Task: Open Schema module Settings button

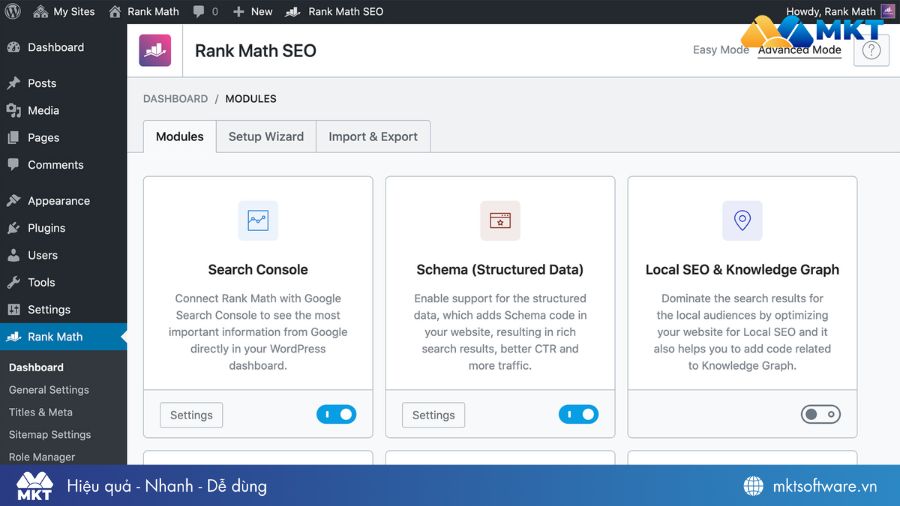Action: (433, 415)
